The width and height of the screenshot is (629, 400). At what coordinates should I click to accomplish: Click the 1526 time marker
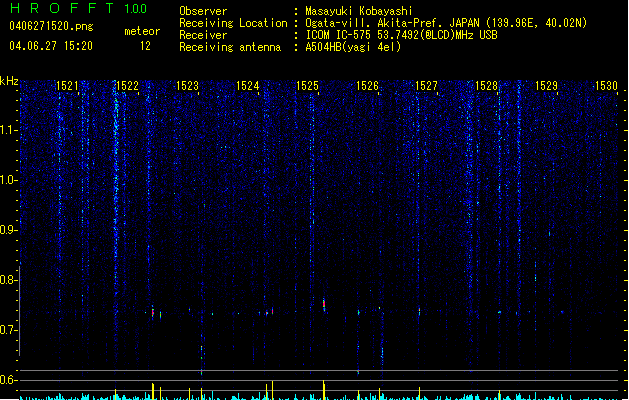[367, 86]
